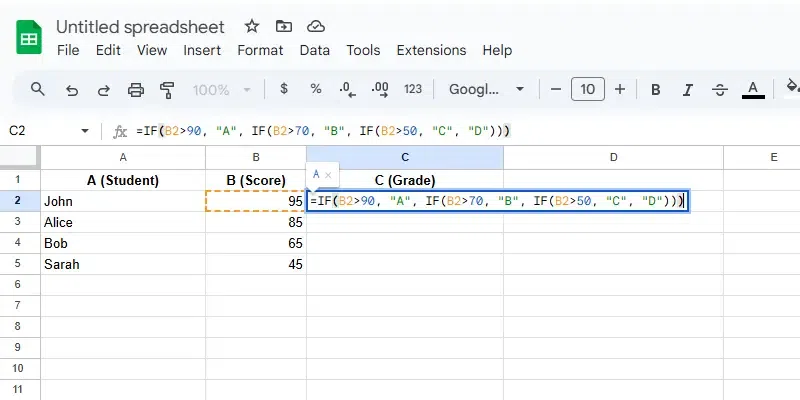This screenshot has height=400, width=800.
Task: Select column B header
Action: pyautogui.click(x=256, y=158)
